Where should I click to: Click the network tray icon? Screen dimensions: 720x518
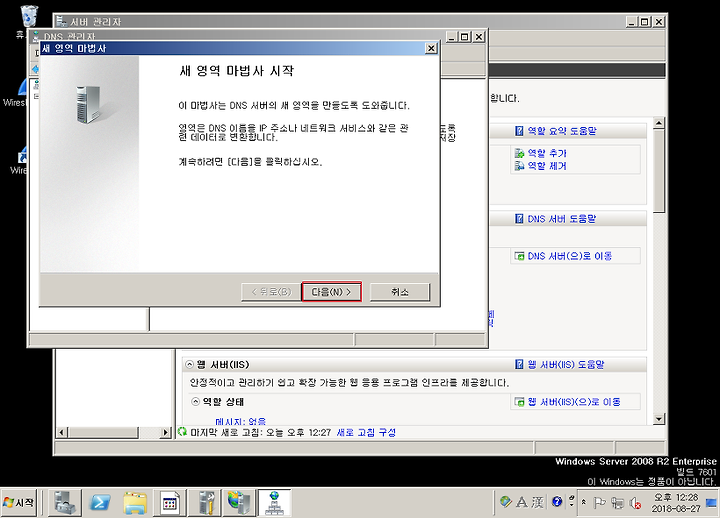pyautogui.click(x=618, y=503)
